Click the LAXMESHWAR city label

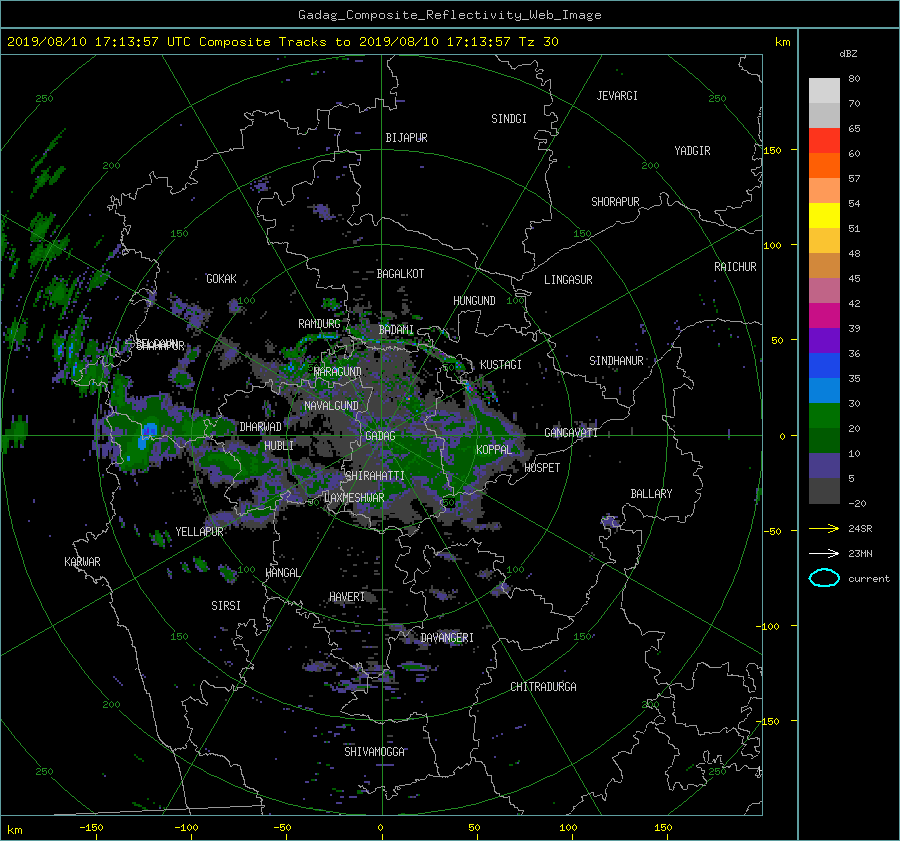click(x=354, y=498)
